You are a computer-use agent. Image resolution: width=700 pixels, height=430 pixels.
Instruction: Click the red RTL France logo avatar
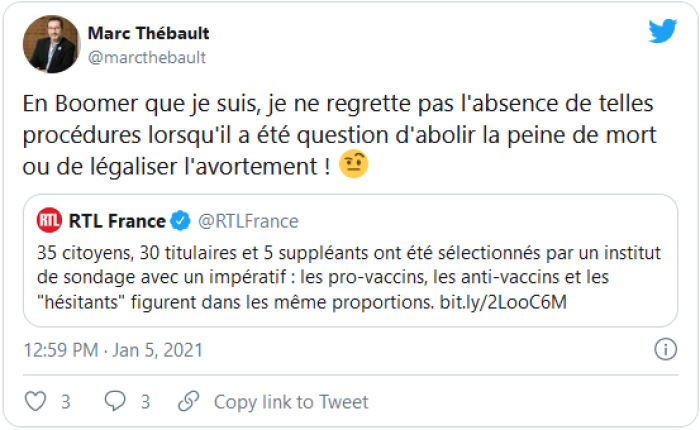[x=49, y=221]
